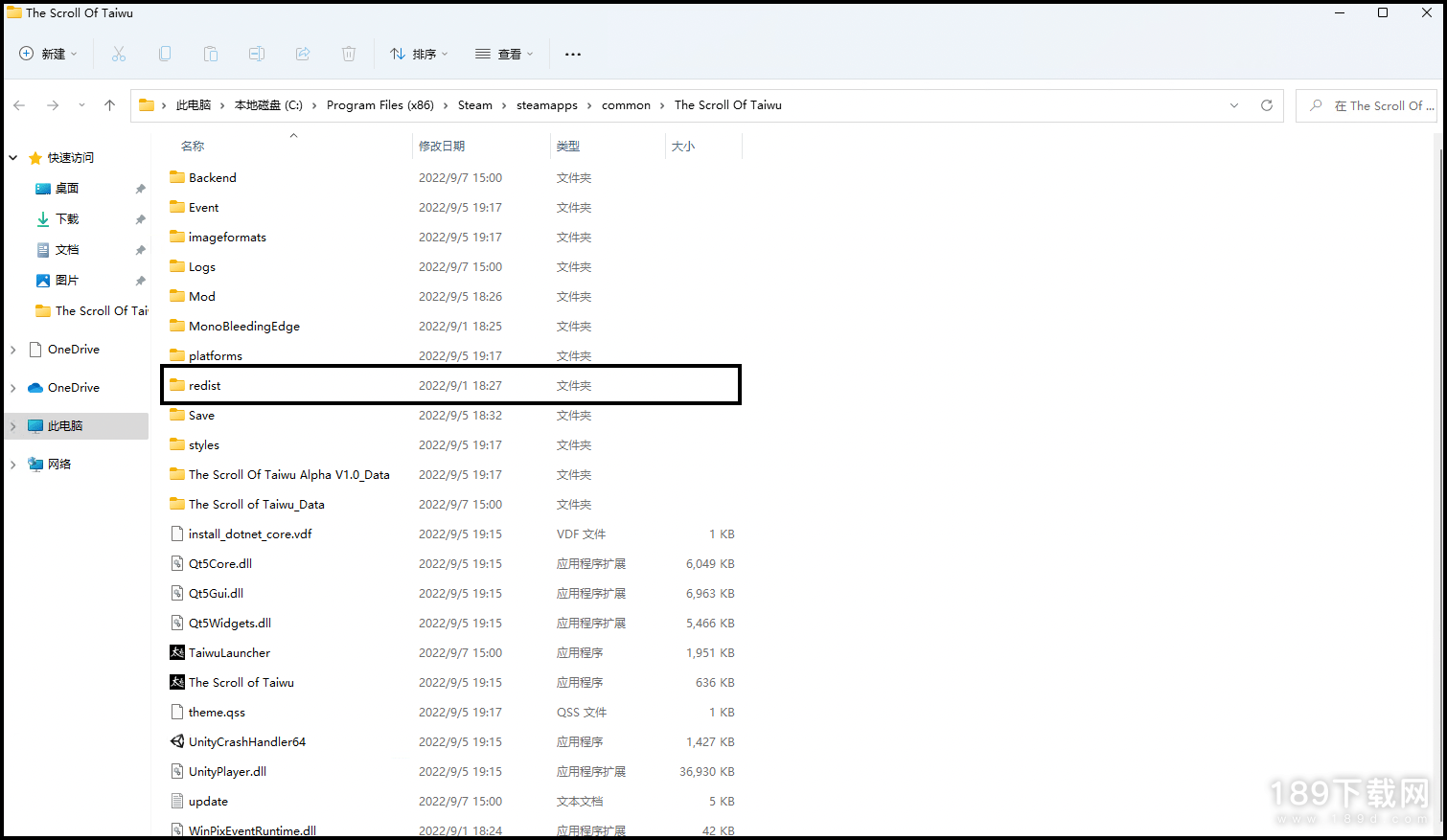Select the Event folder row
This screenshot has height=840, width=1447.
[452, 207]
